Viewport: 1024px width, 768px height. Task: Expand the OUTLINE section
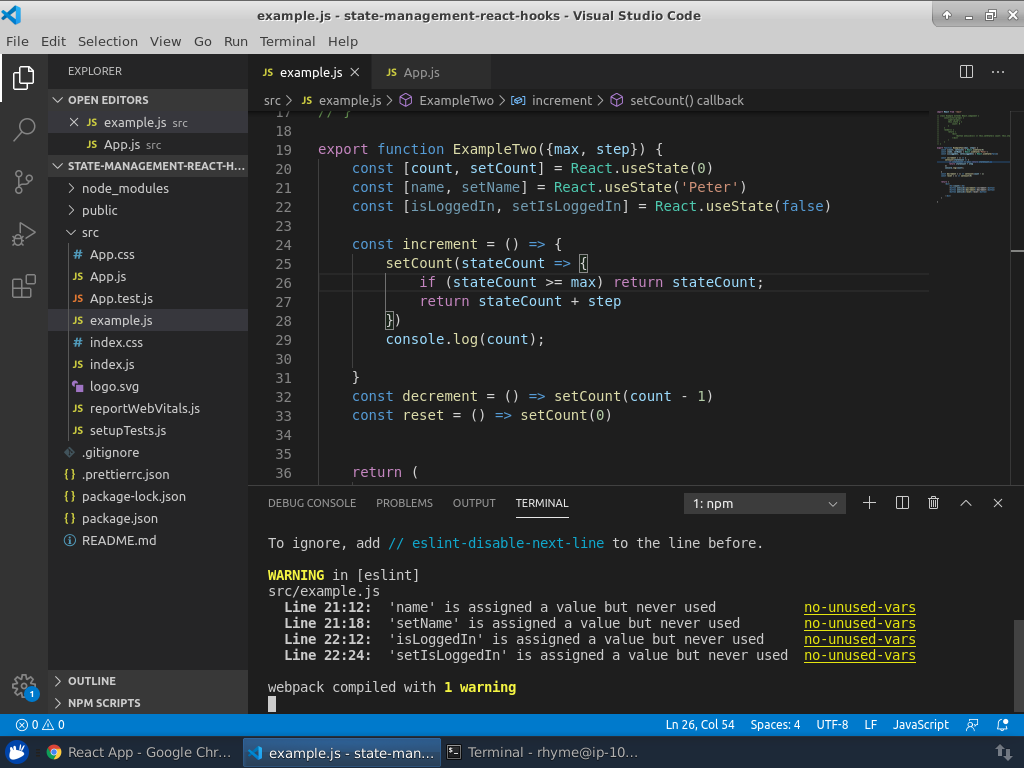click(92, 681)
